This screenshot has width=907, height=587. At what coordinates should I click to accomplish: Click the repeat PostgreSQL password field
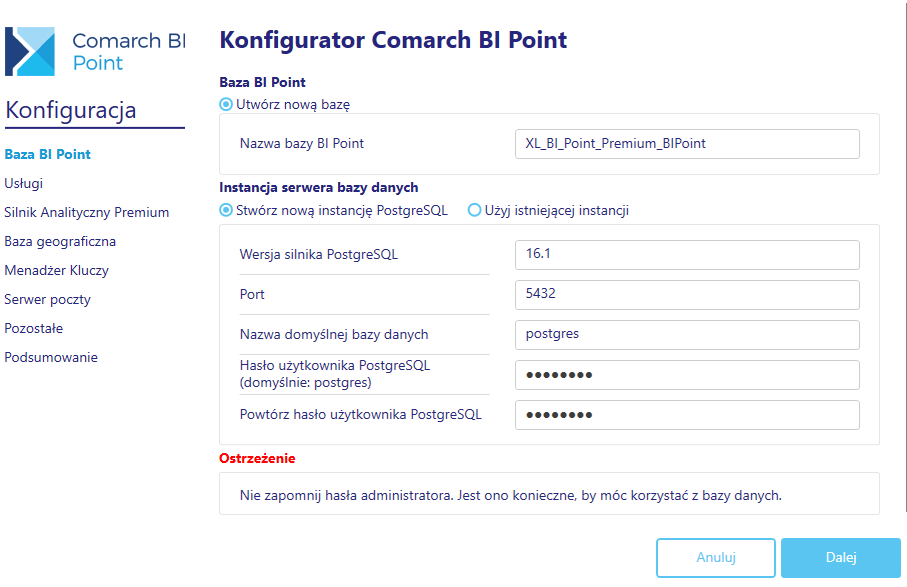pos(687,415)
